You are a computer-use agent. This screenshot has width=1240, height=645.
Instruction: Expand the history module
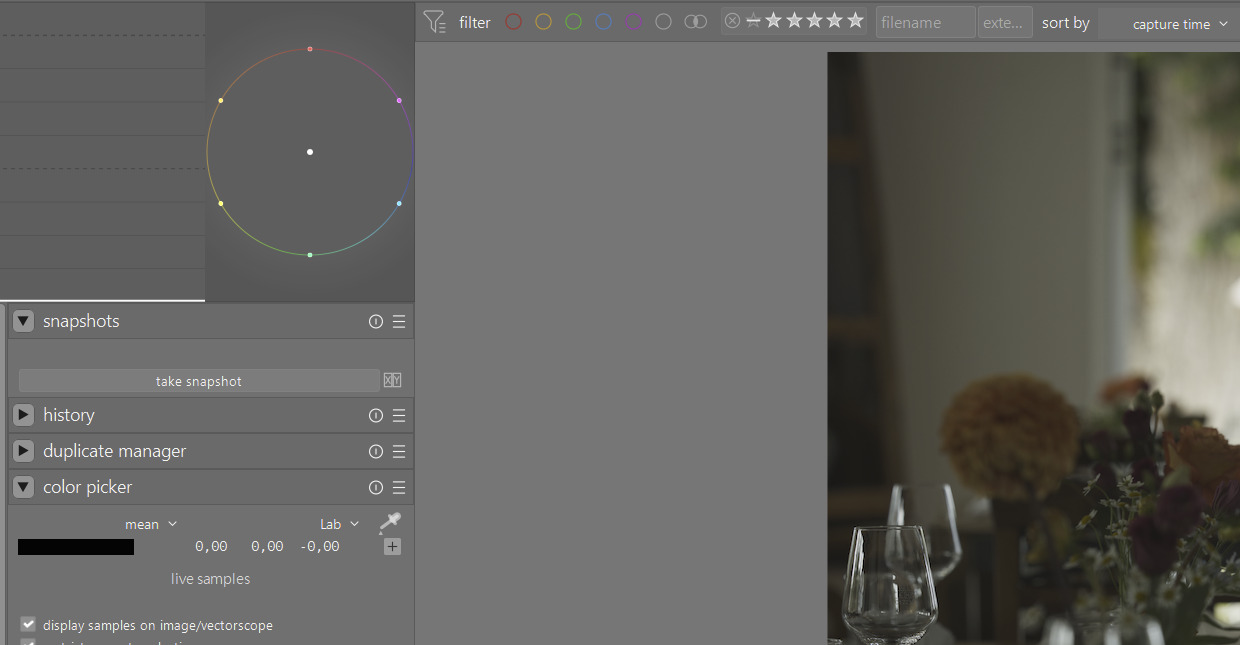tap(24, 415)
